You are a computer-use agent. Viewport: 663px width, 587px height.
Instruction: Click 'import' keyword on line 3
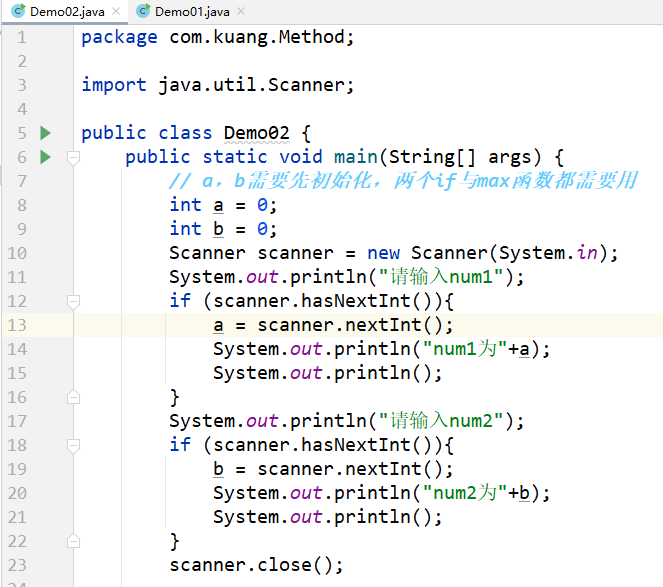pos(114,85)
